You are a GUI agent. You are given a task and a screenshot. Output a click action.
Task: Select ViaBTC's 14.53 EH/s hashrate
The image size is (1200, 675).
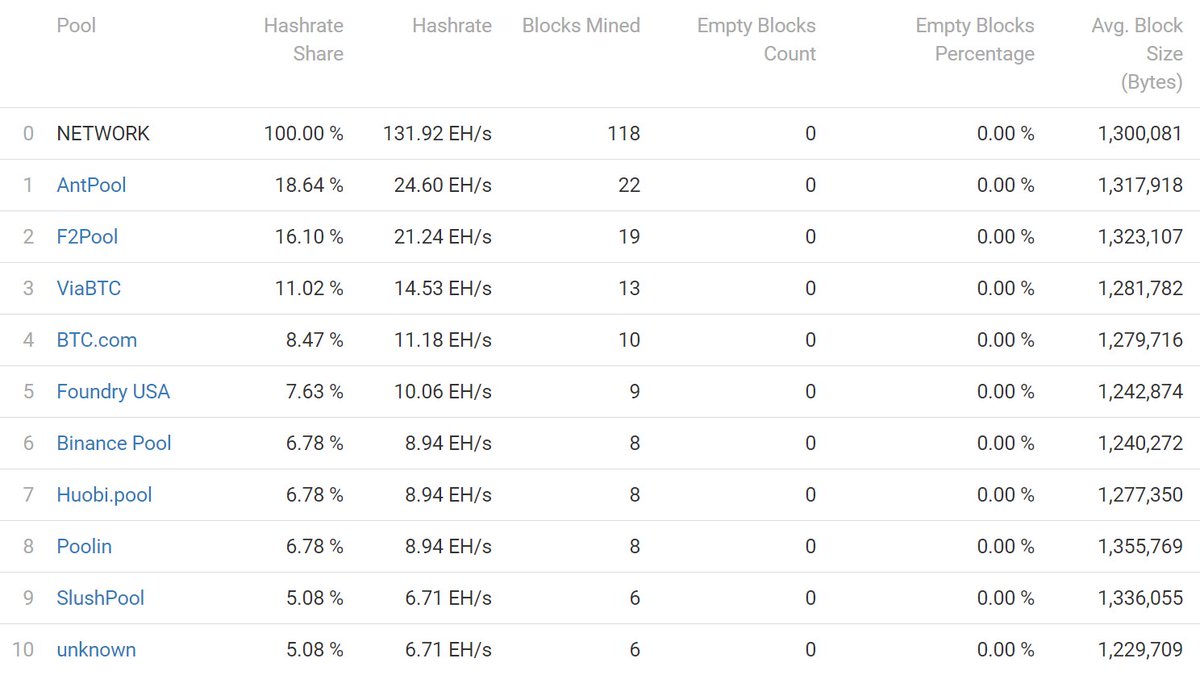(443, 288)
